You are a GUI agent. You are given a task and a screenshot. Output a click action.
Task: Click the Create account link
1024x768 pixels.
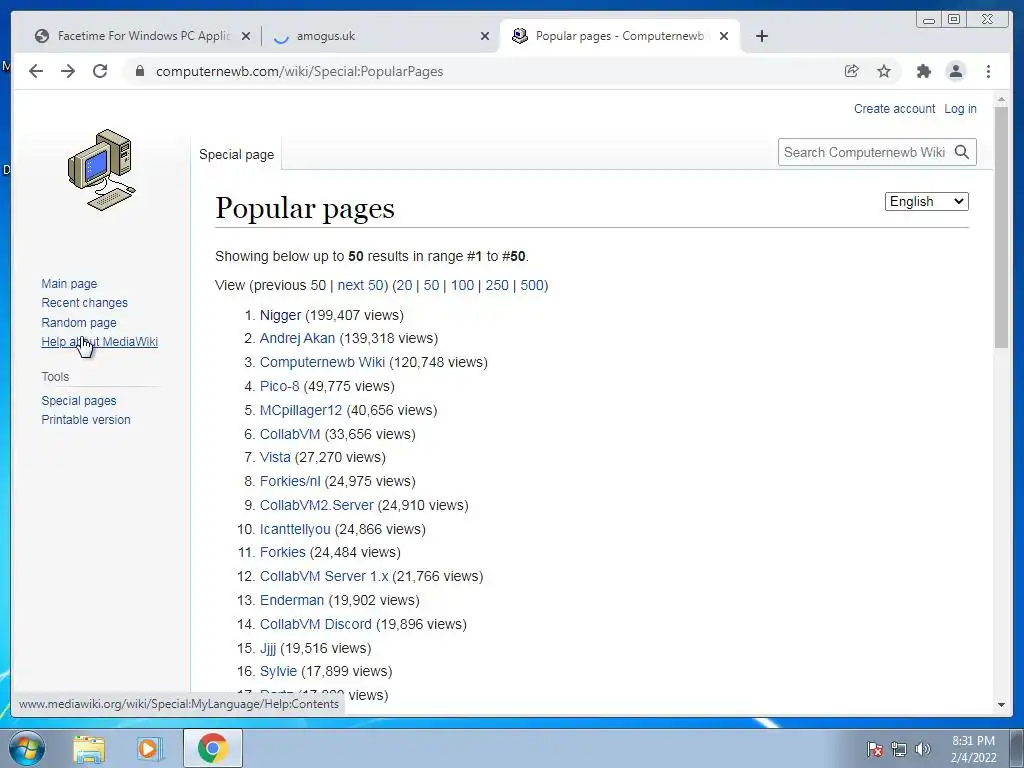[x=894, y=108]
